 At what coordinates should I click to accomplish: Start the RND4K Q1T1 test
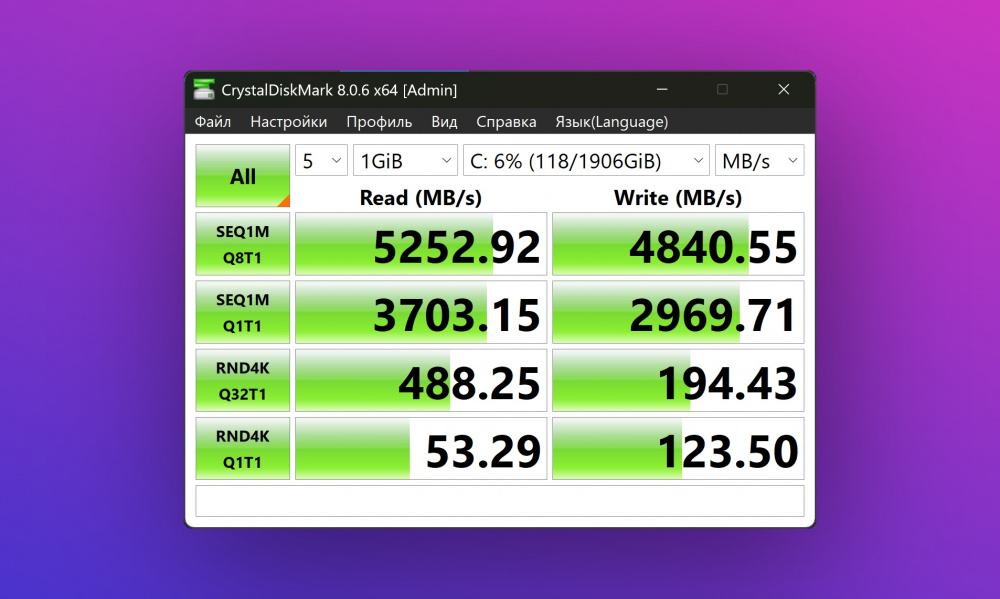point(242,449)
